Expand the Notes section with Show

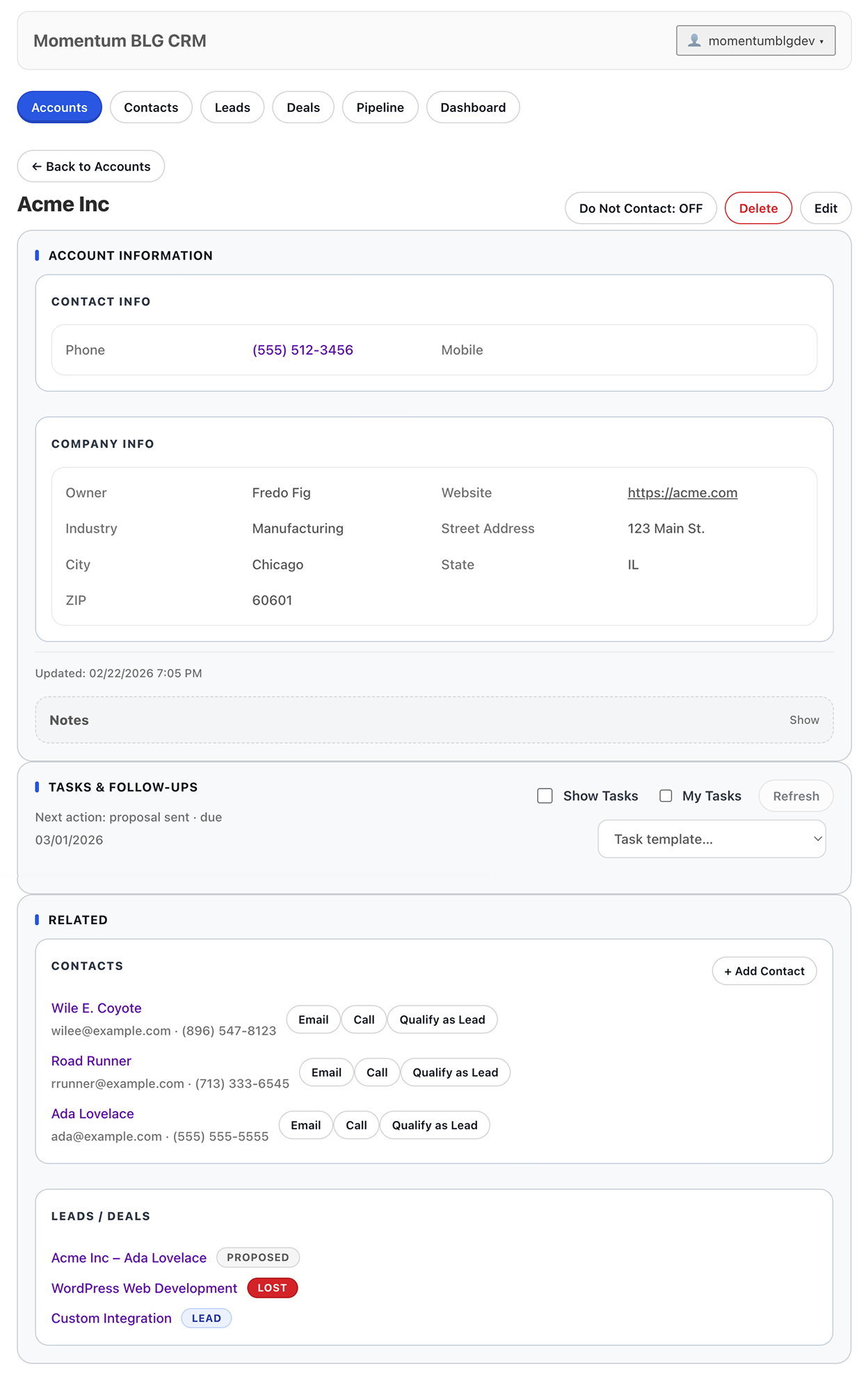(x=803, y=720)
